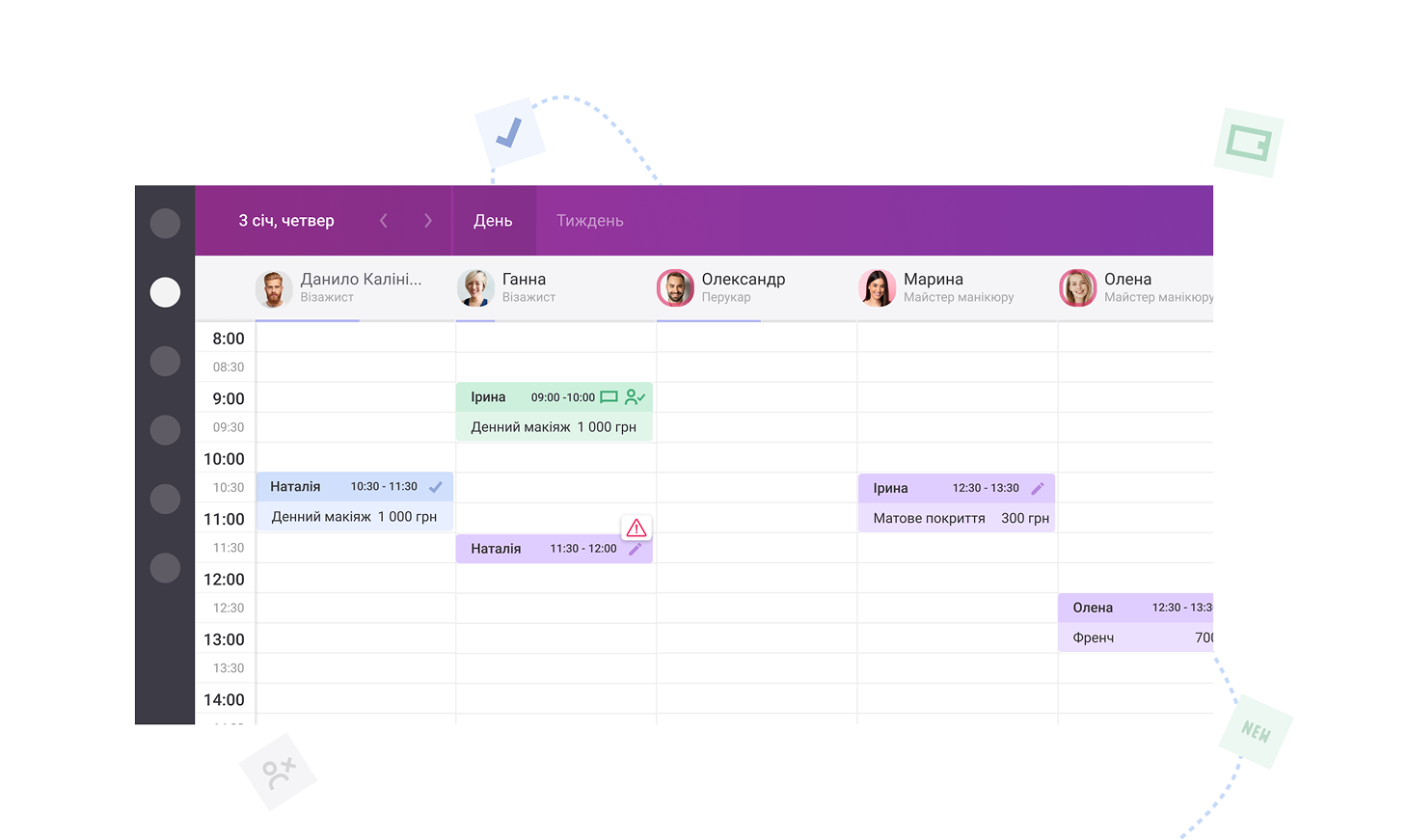Activate the white highlighted sidebar circle

pyautogui.click(x=165, y=292)
